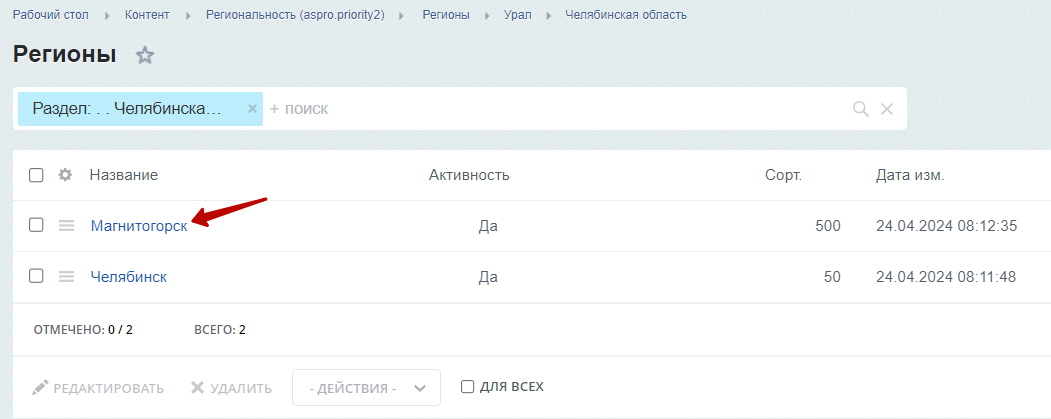Image resolution: width=1051 pixels, height=419 pixels.
Task: Open row menu for Магнитогорск
Action: point(66,226)
